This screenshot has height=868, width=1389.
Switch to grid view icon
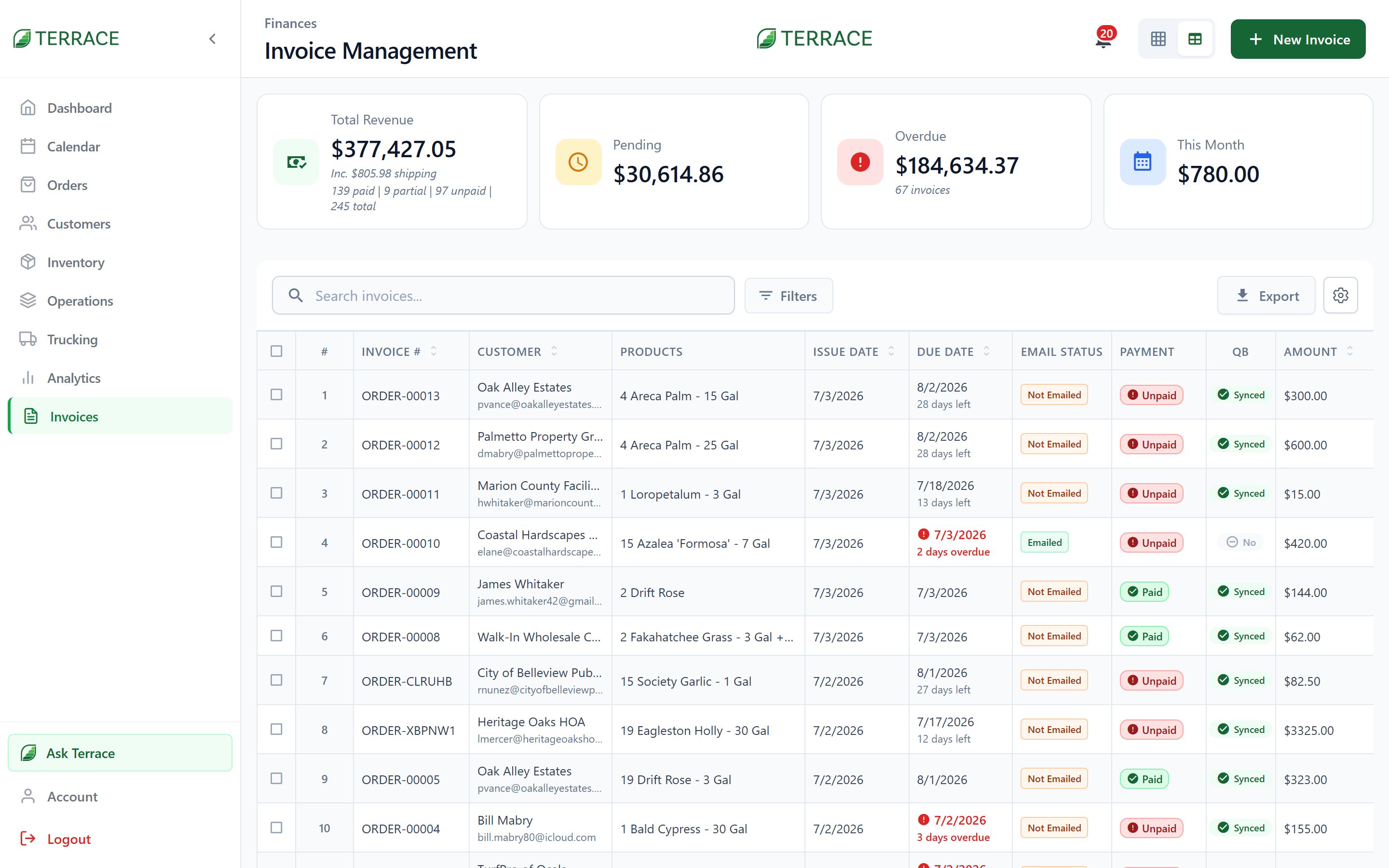[1158, 39]
